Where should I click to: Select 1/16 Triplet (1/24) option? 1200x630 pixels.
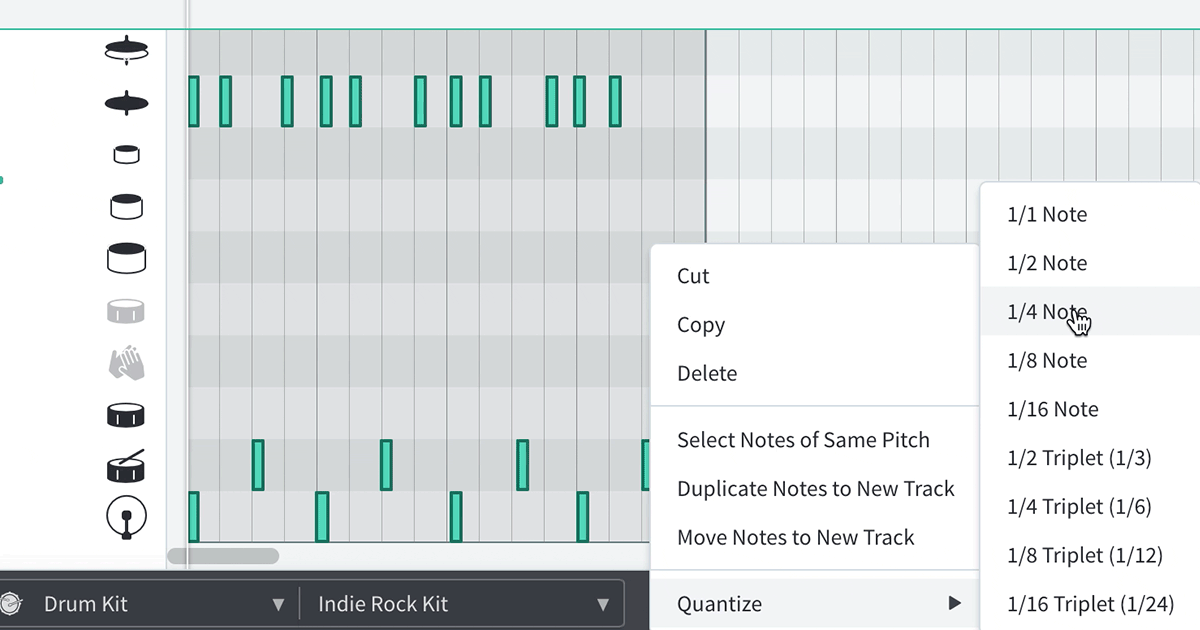tap(1088, 604)
